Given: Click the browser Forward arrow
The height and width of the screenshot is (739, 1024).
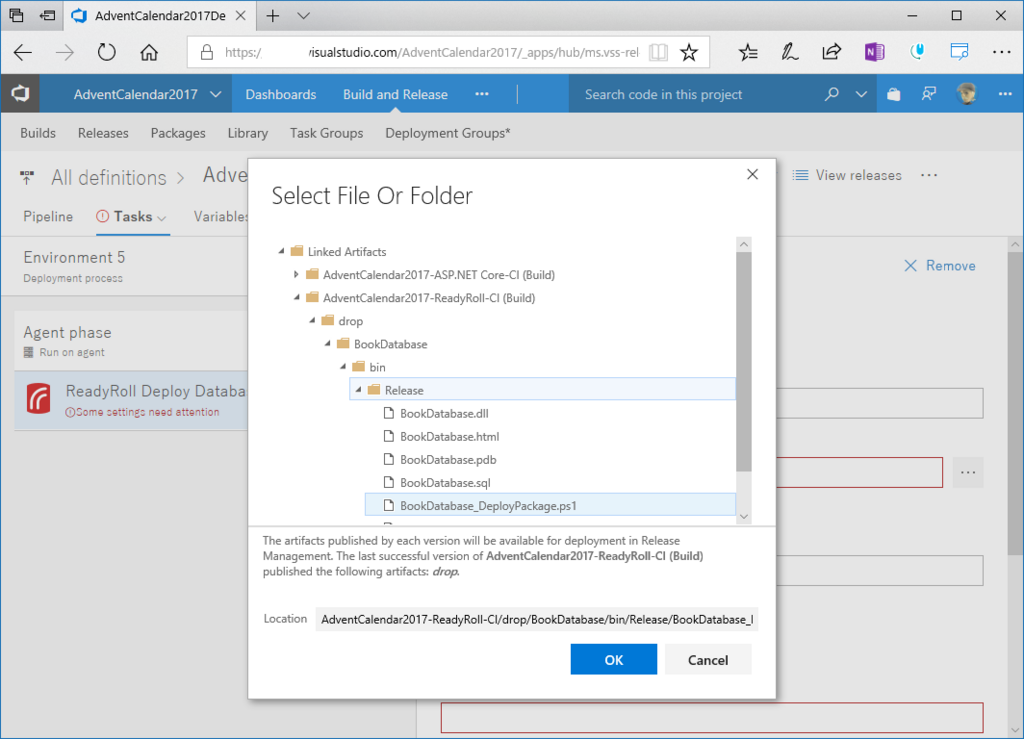Looking at the screenshot, I should coord(65,52).
